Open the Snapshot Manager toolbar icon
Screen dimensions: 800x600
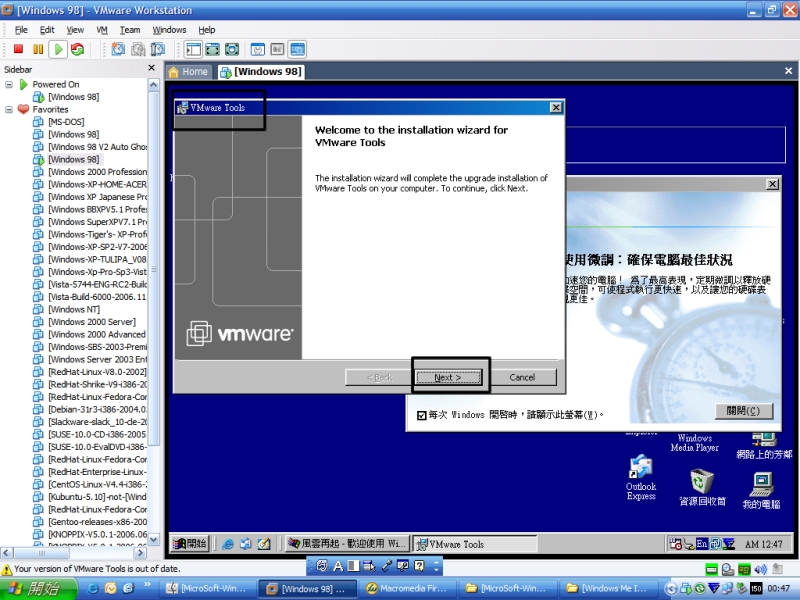(x=158, y=49)
